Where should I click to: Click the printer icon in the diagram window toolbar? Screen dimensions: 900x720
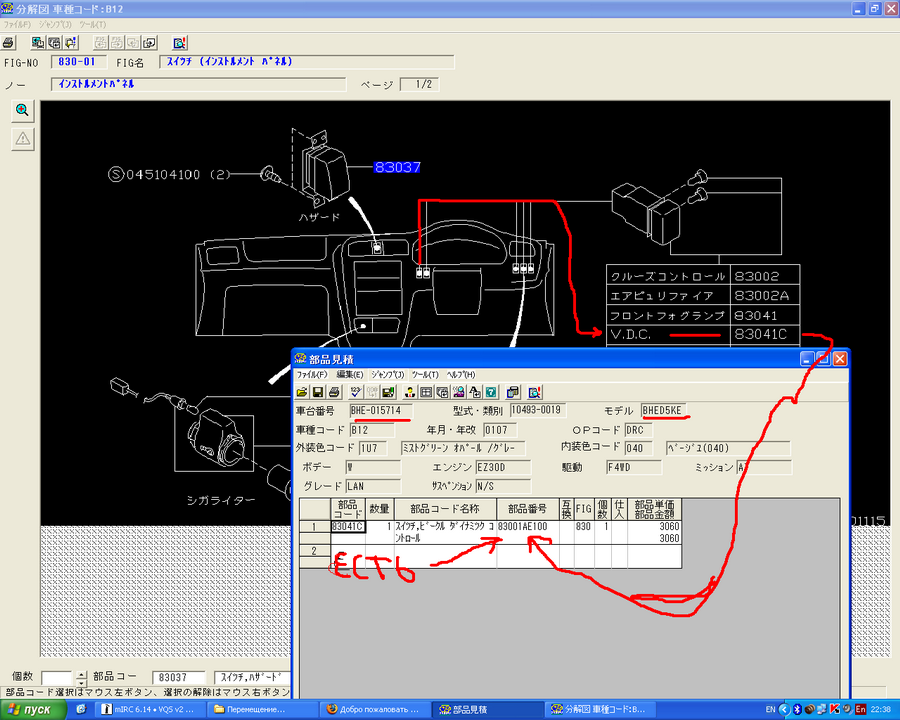tap(9, 43)
